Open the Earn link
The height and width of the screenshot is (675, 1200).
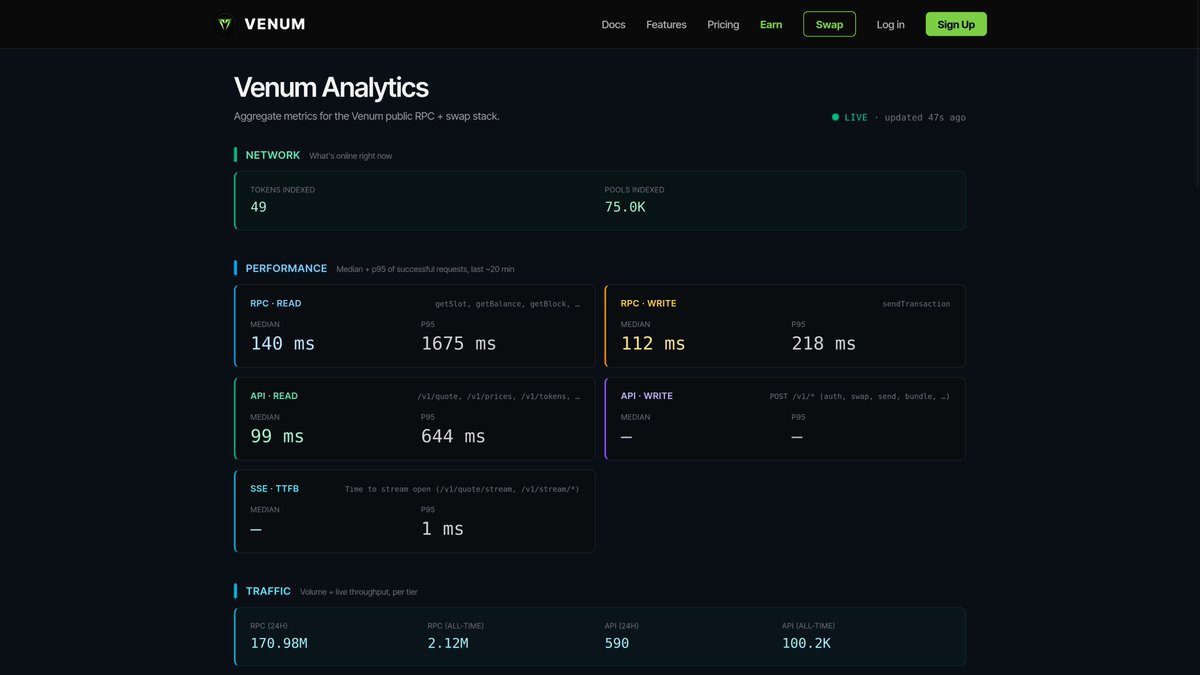[771, 24]
